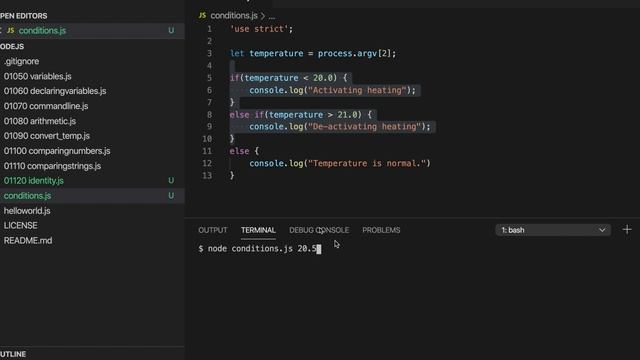Expand the Outline section
The image size is (640, 360).
pos(13,354)
